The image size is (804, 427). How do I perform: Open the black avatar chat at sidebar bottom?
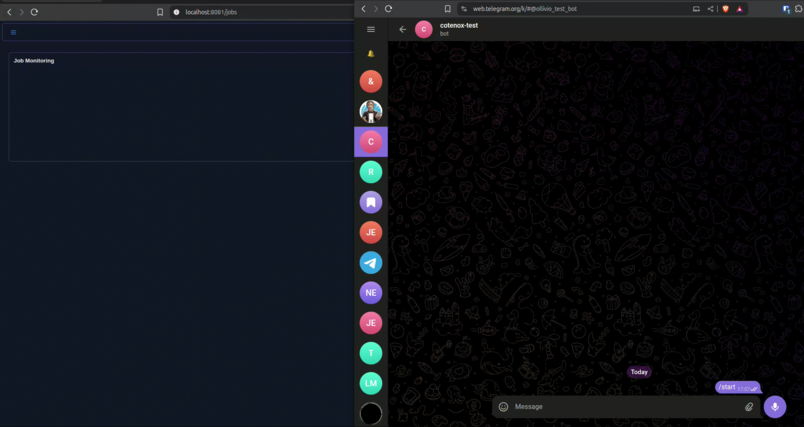(x=371, y=414)
